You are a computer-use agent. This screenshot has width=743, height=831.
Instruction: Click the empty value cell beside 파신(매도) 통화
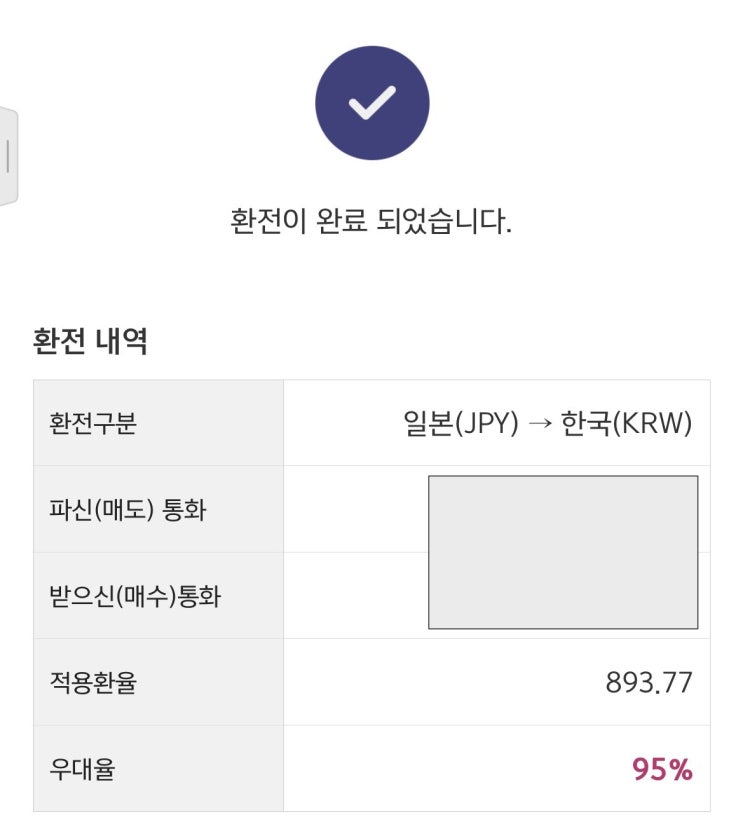point(355,510)
